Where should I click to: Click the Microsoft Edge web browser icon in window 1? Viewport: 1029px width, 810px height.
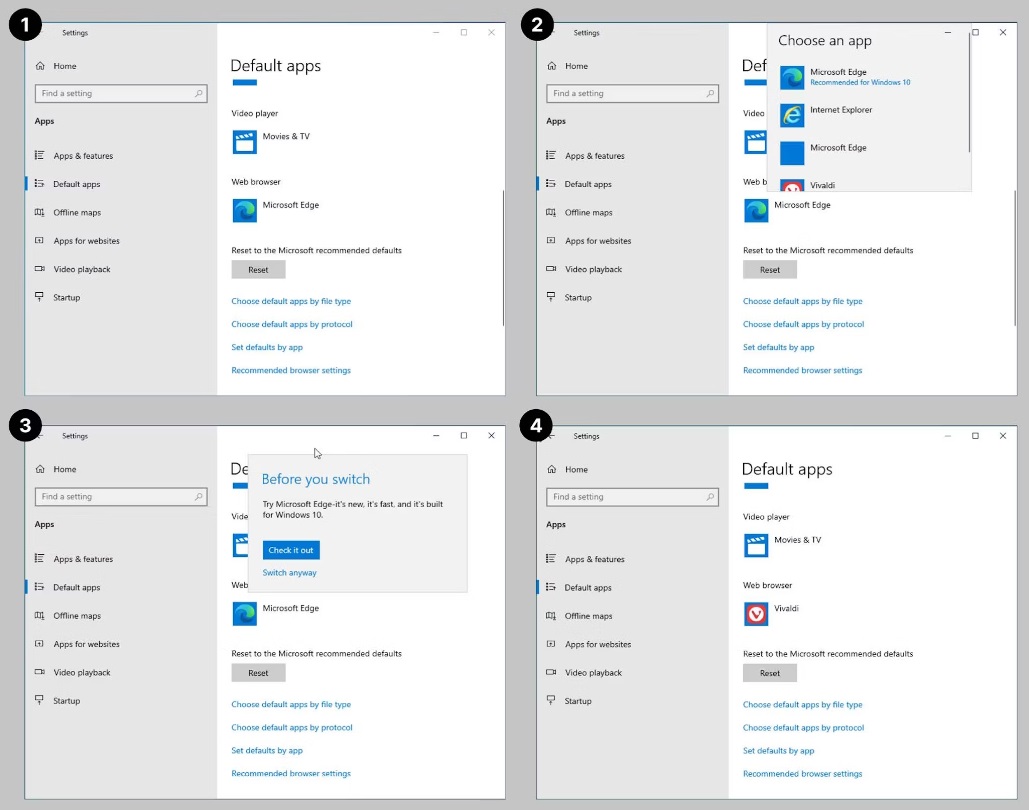[x=244, y=211]
